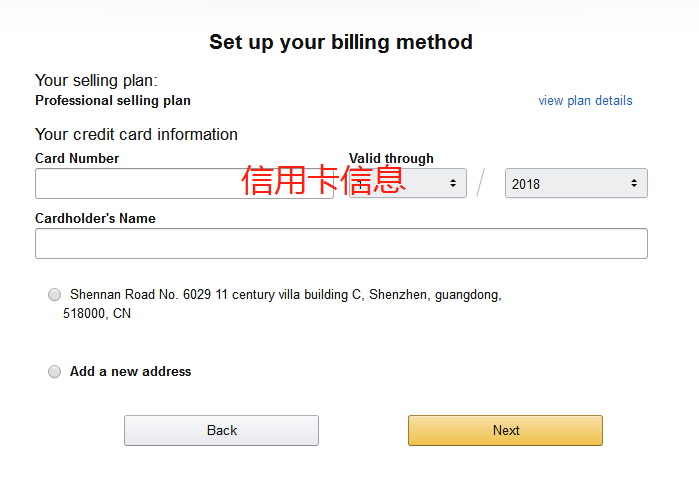699x485 pixels.
Task: Click the Add a new address label
Action: (130, 372)
